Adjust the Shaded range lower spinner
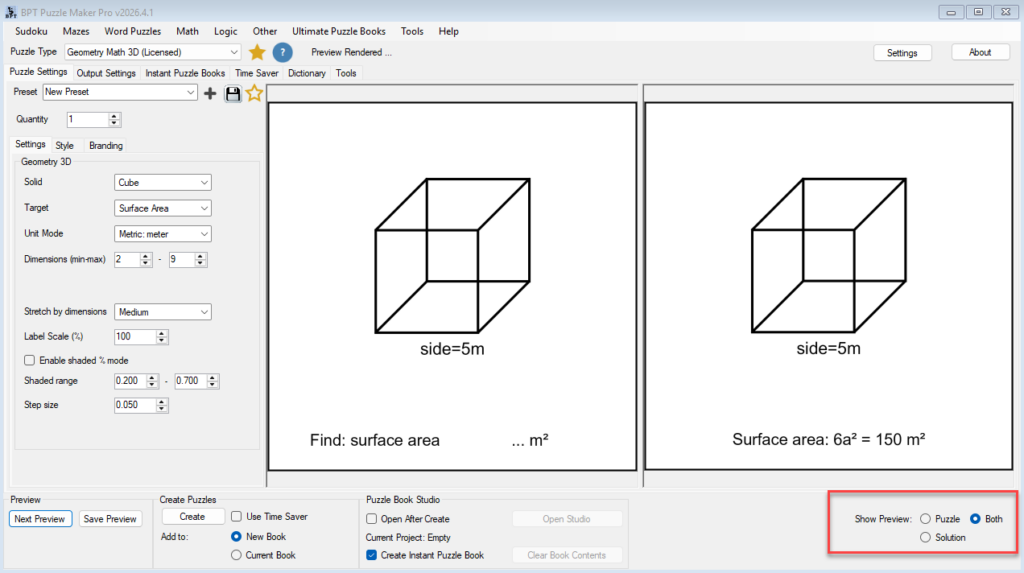The width and height of the screenshot is (1024, 573). 152,381
